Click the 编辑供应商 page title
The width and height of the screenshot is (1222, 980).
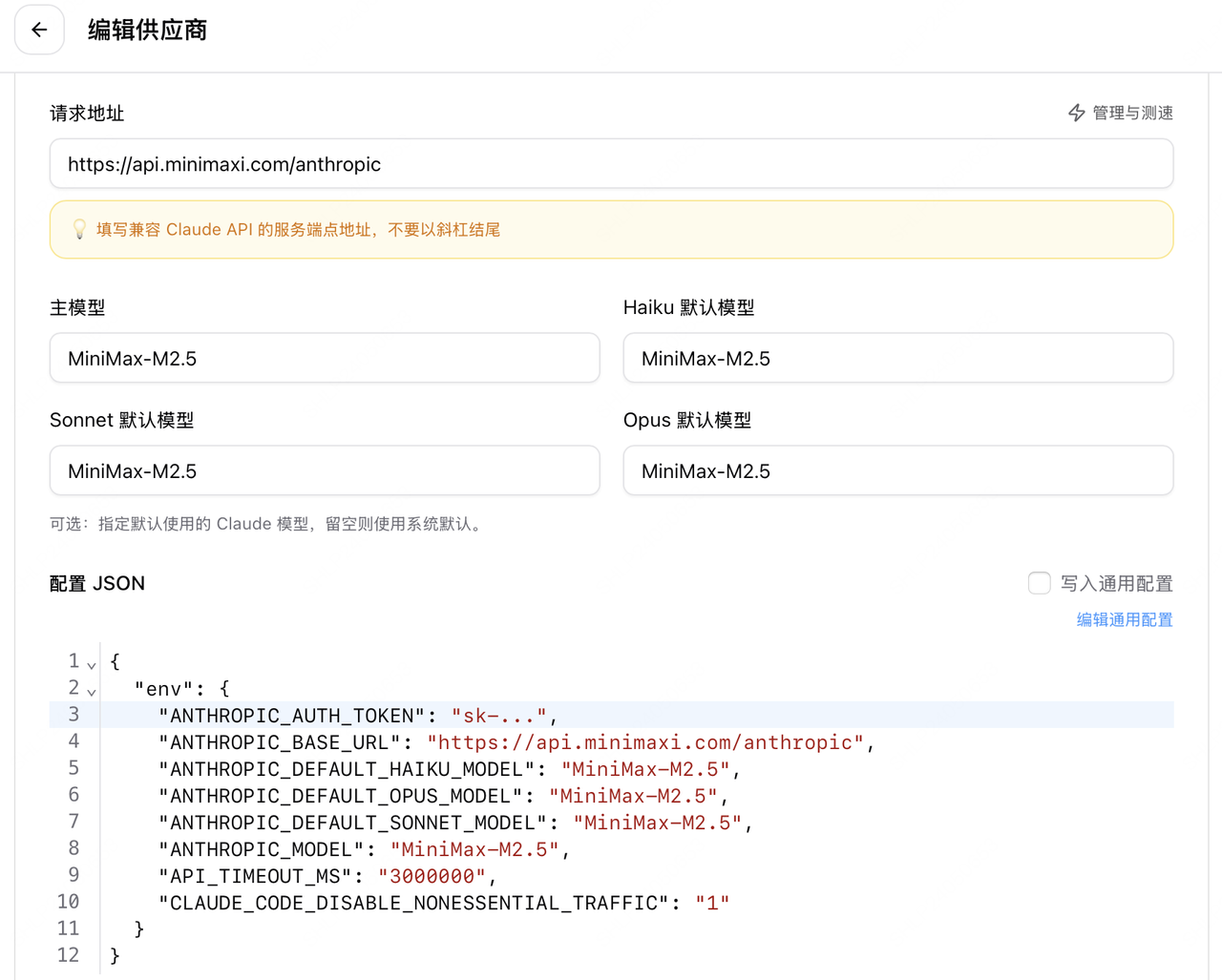click(147, 30)
